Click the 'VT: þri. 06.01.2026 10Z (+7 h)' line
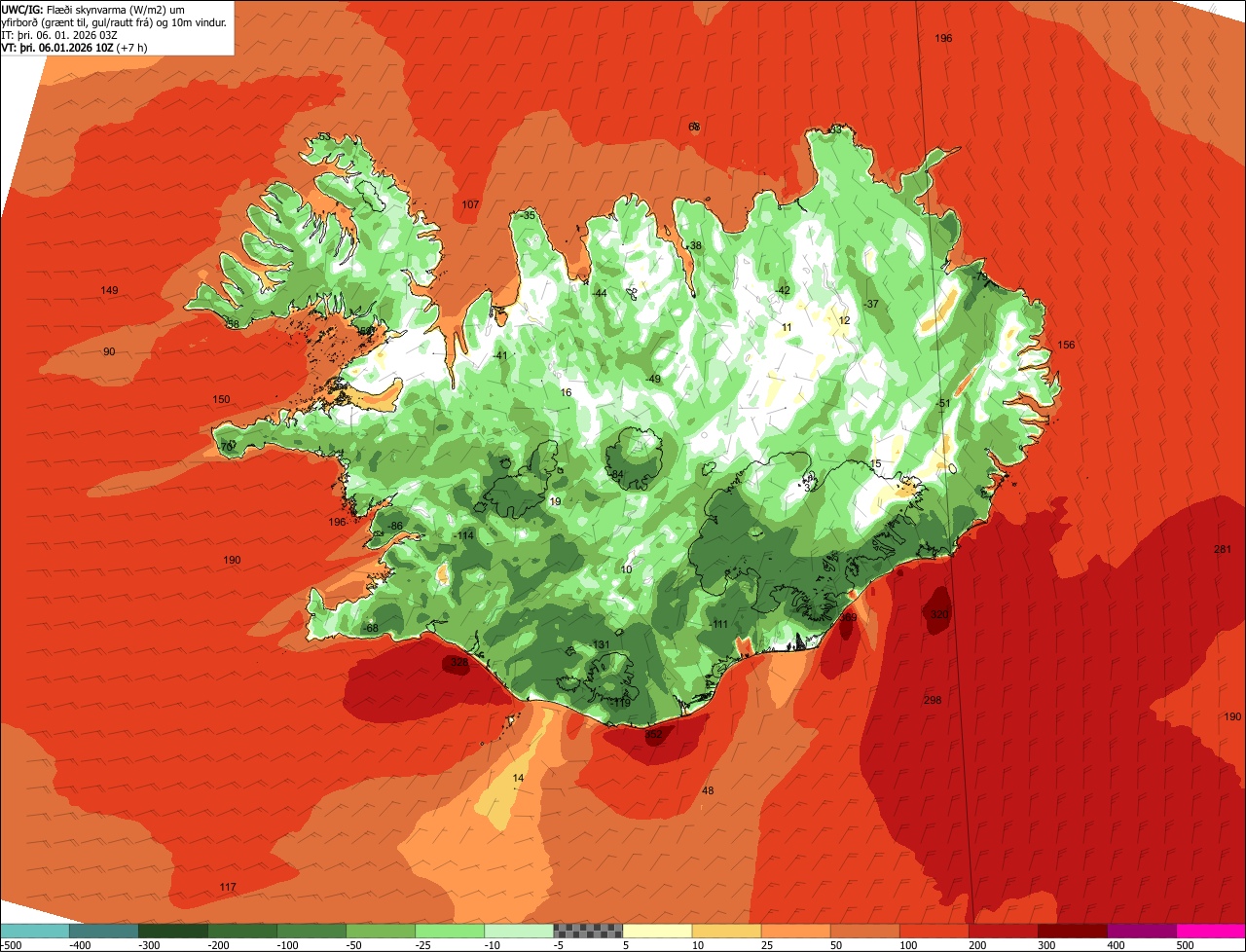This screenshot has height=952, width=1246. click(75, 48)
